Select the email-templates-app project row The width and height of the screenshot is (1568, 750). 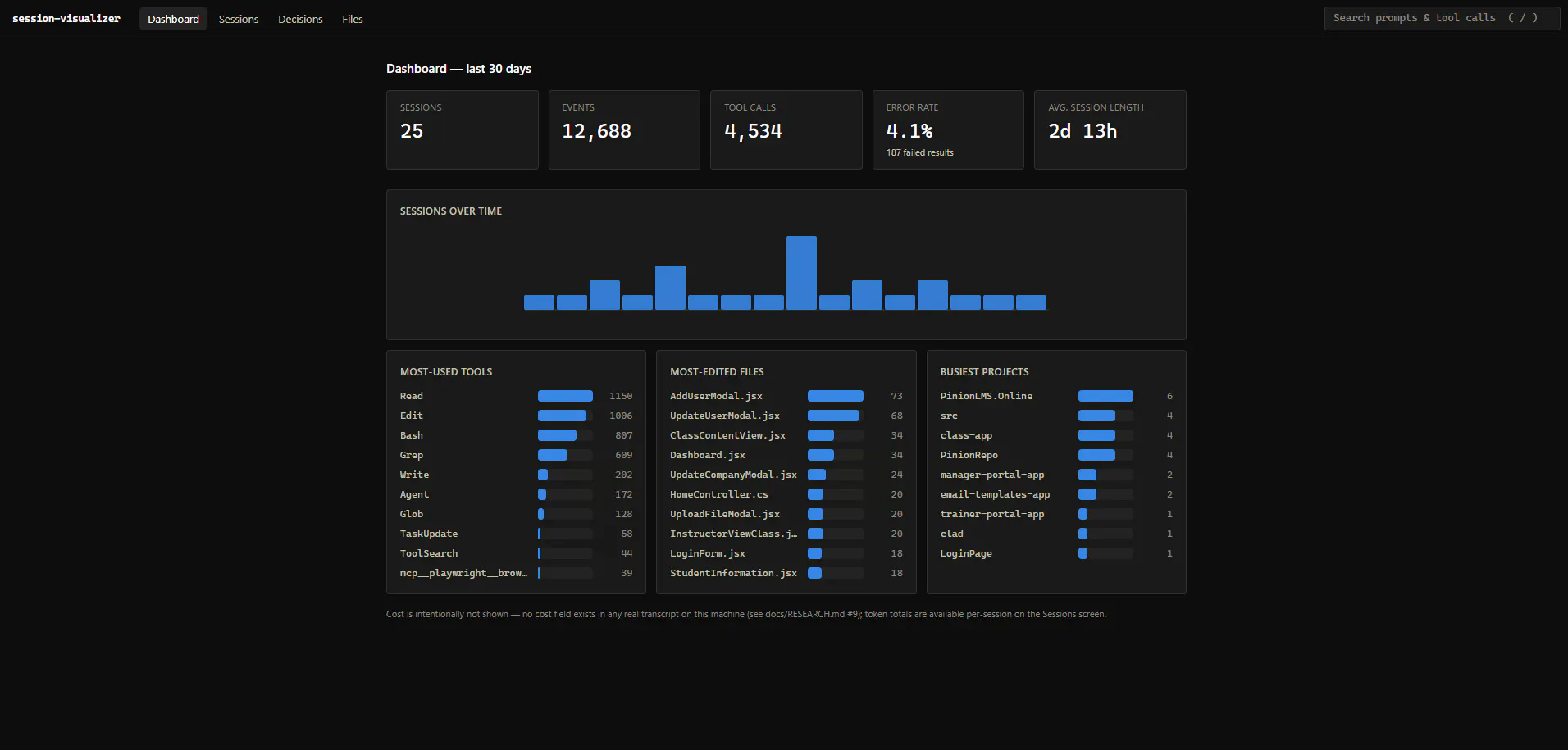(1056, 494)
